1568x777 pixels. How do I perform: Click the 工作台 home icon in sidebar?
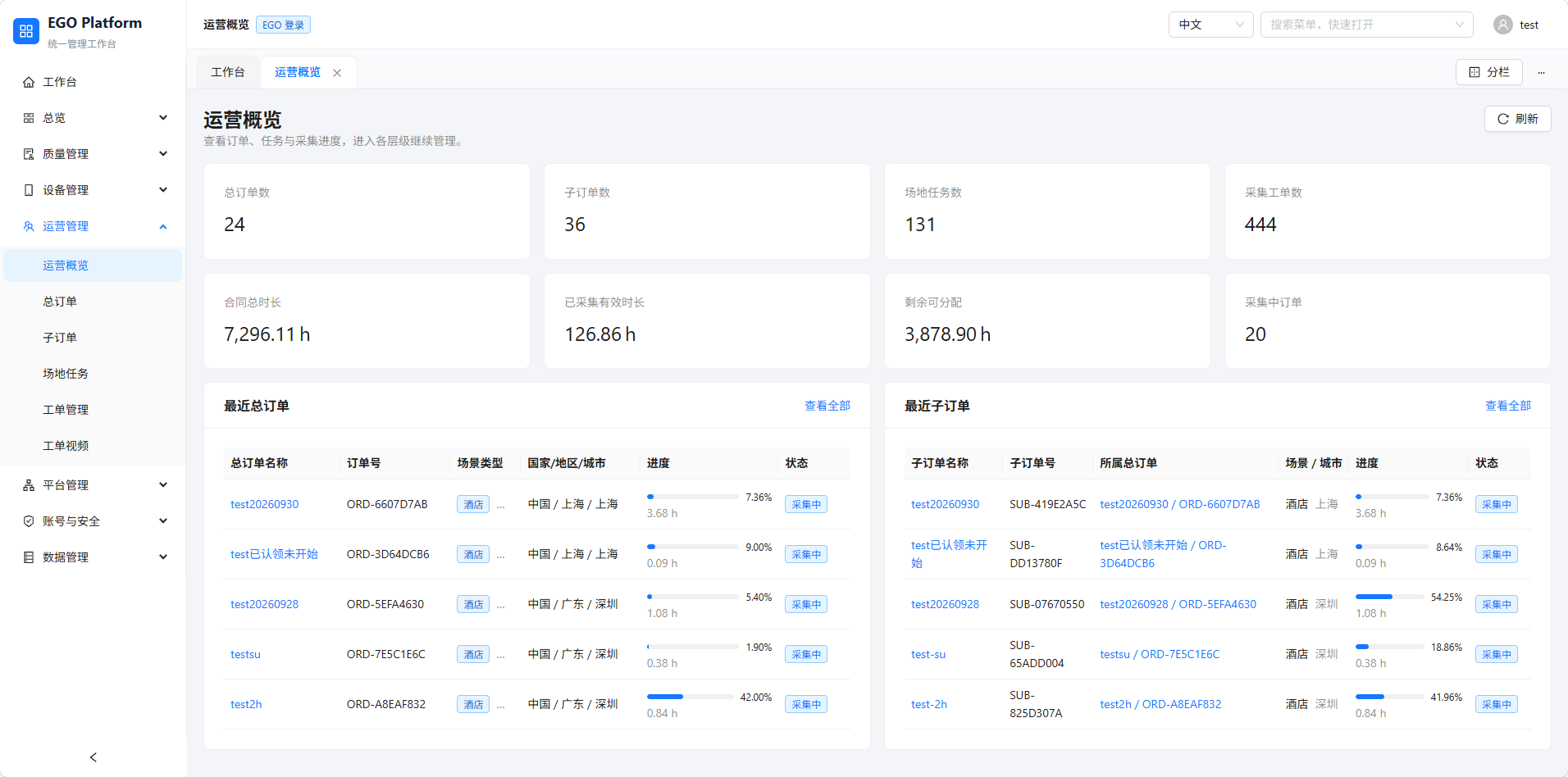click(29, 82)
